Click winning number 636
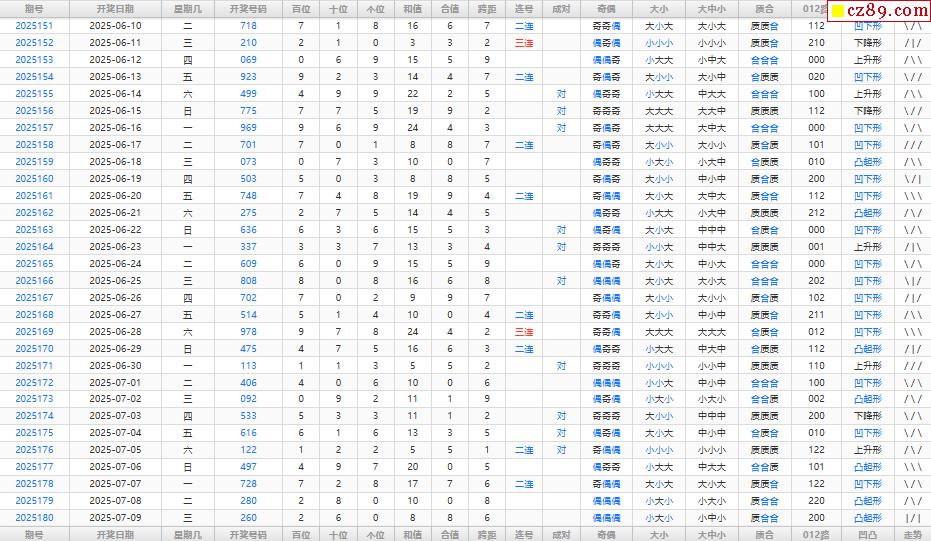Viewport: 931px width, 541px height. 248,230
